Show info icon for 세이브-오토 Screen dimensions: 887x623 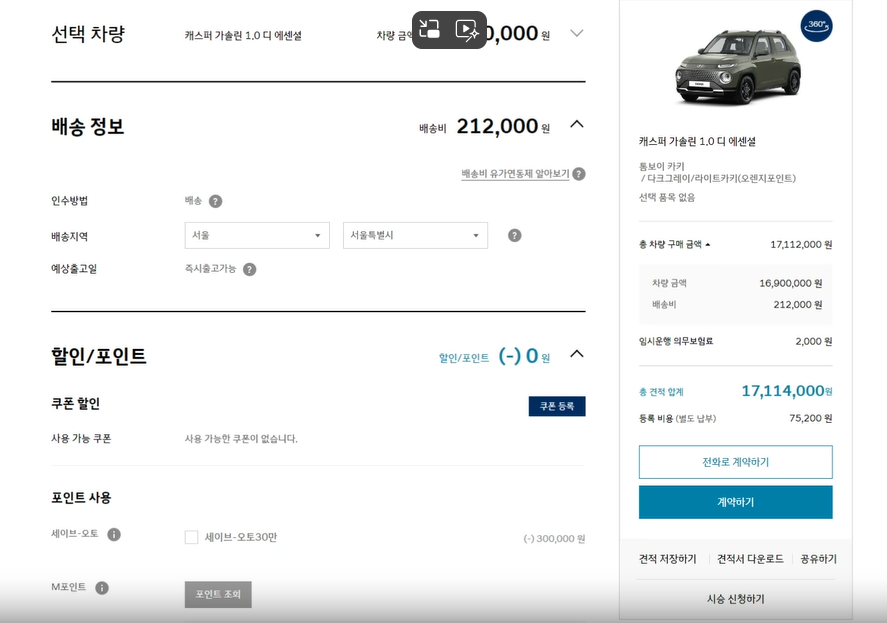tap(114, 534)
